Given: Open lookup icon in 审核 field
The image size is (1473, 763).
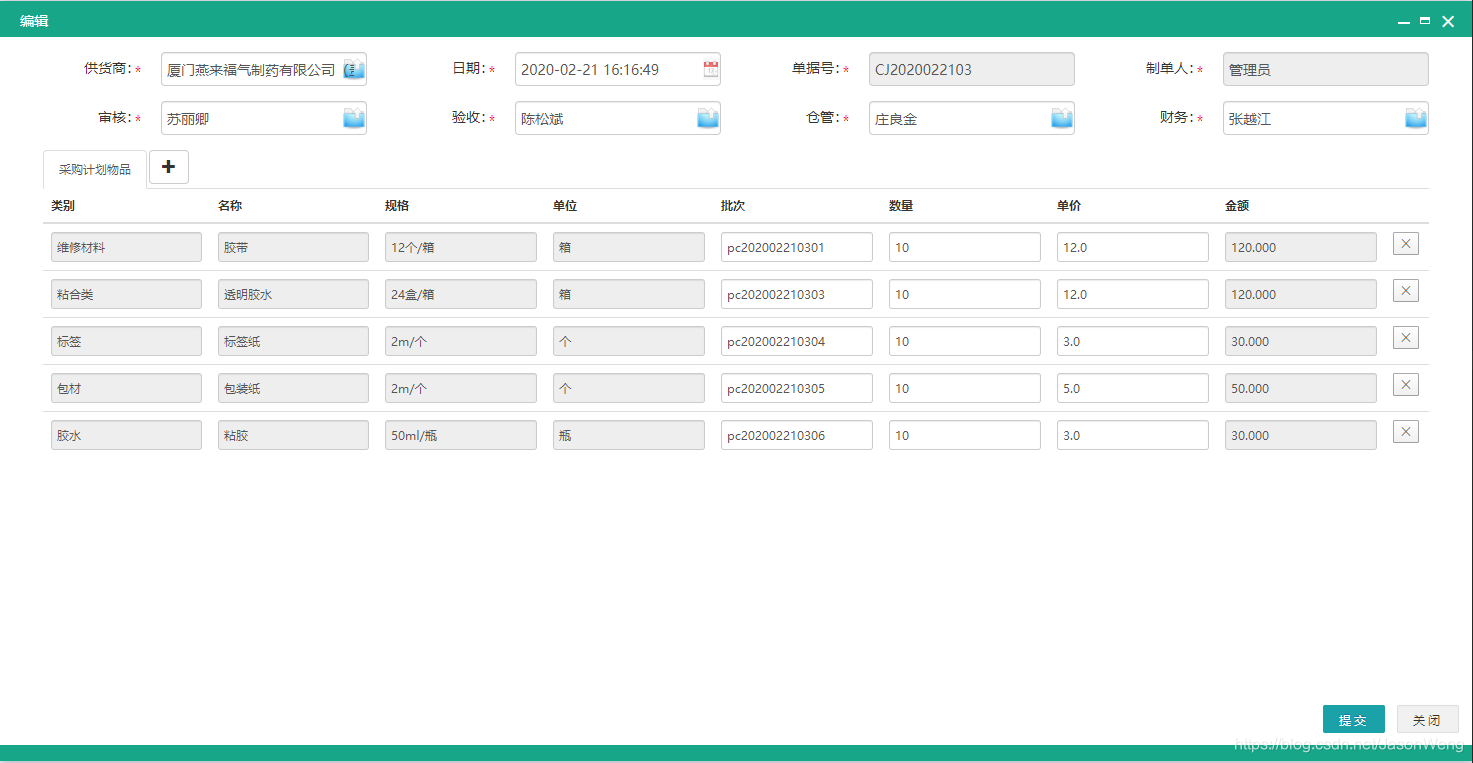Looking at the screenshot, I should (354, 119).
